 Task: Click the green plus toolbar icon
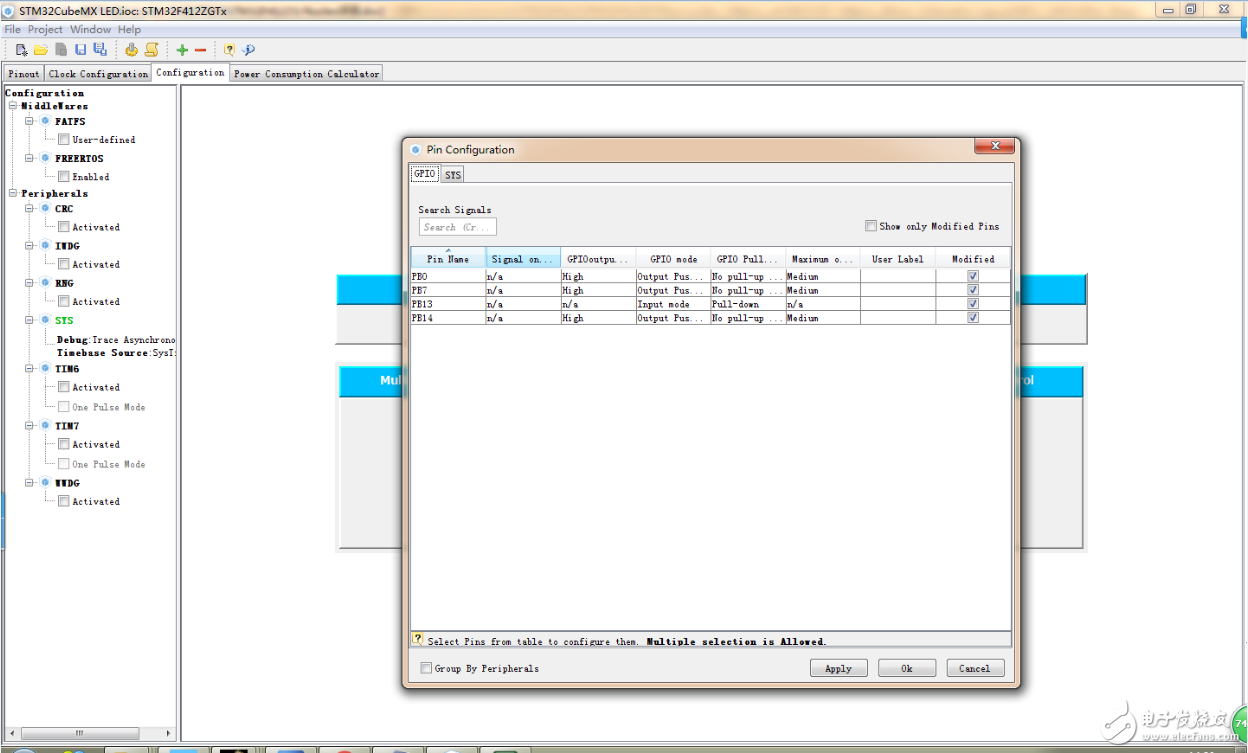(x=182, y=50)
